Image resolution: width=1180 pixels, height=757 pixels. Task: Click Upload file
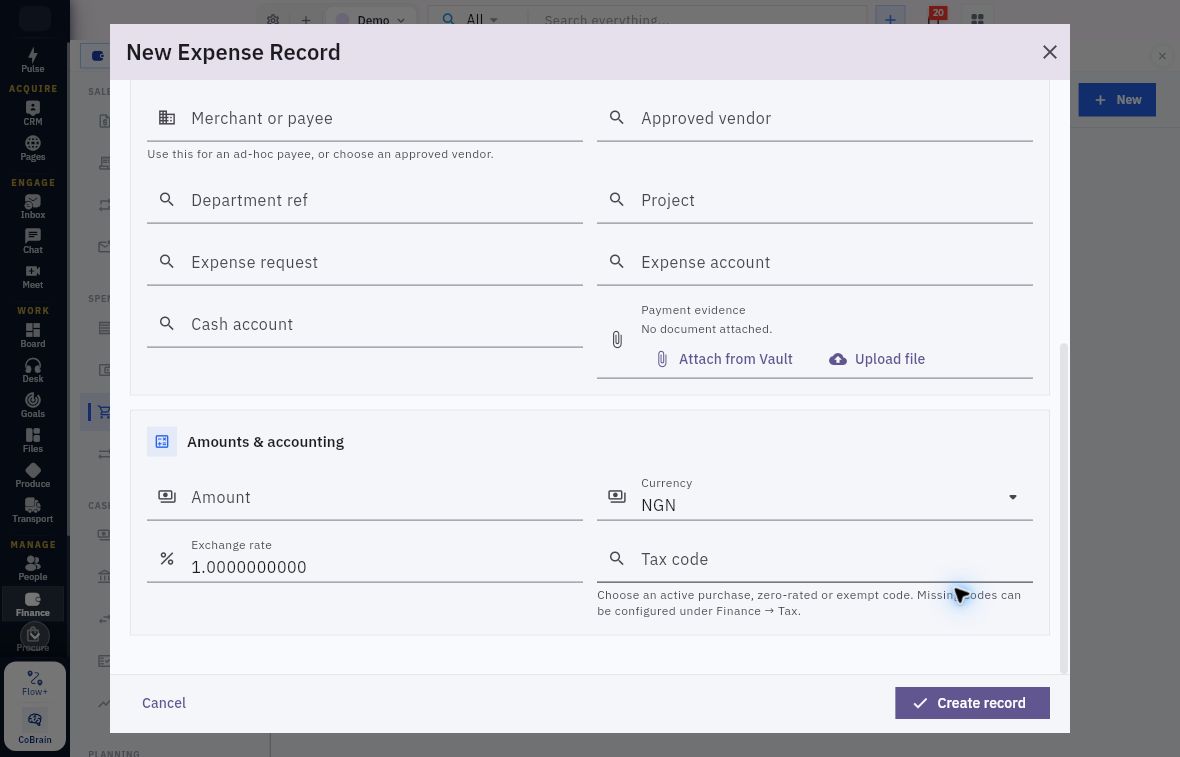[877, 359]
